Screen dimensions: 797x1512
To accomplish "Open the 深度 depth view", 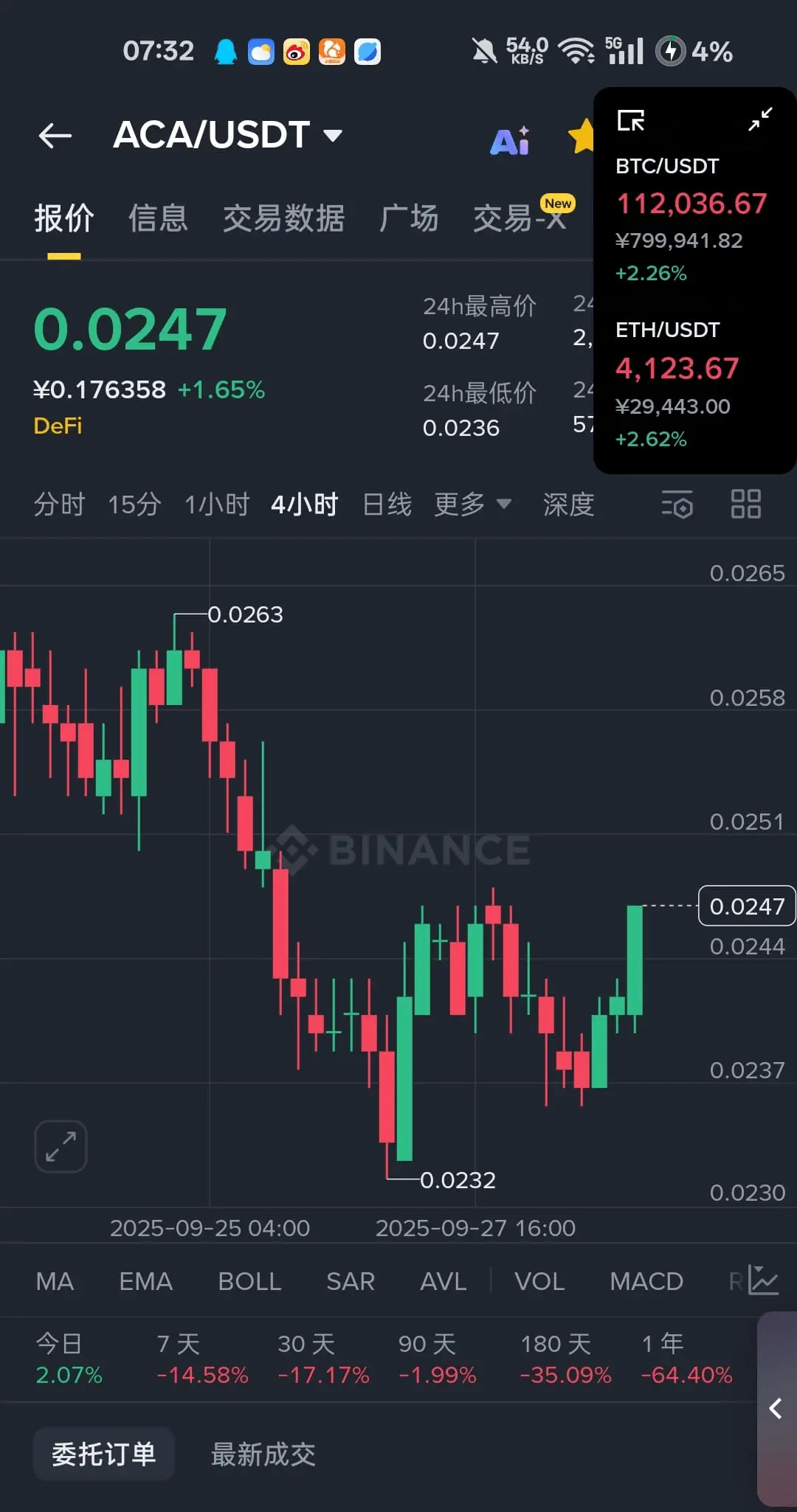I will (568, 504).
